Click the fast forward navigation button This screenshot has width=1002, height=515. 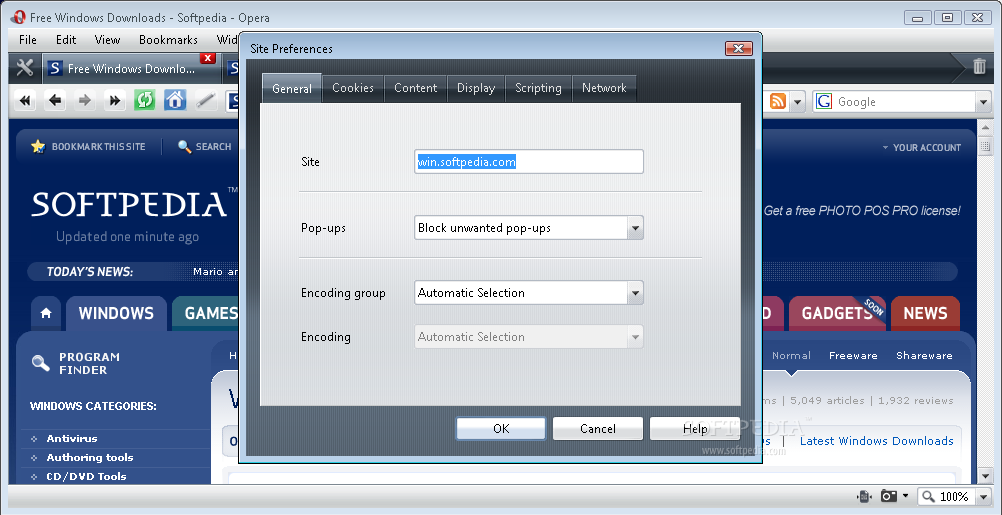pyautogui.click(x=114, y=100)
